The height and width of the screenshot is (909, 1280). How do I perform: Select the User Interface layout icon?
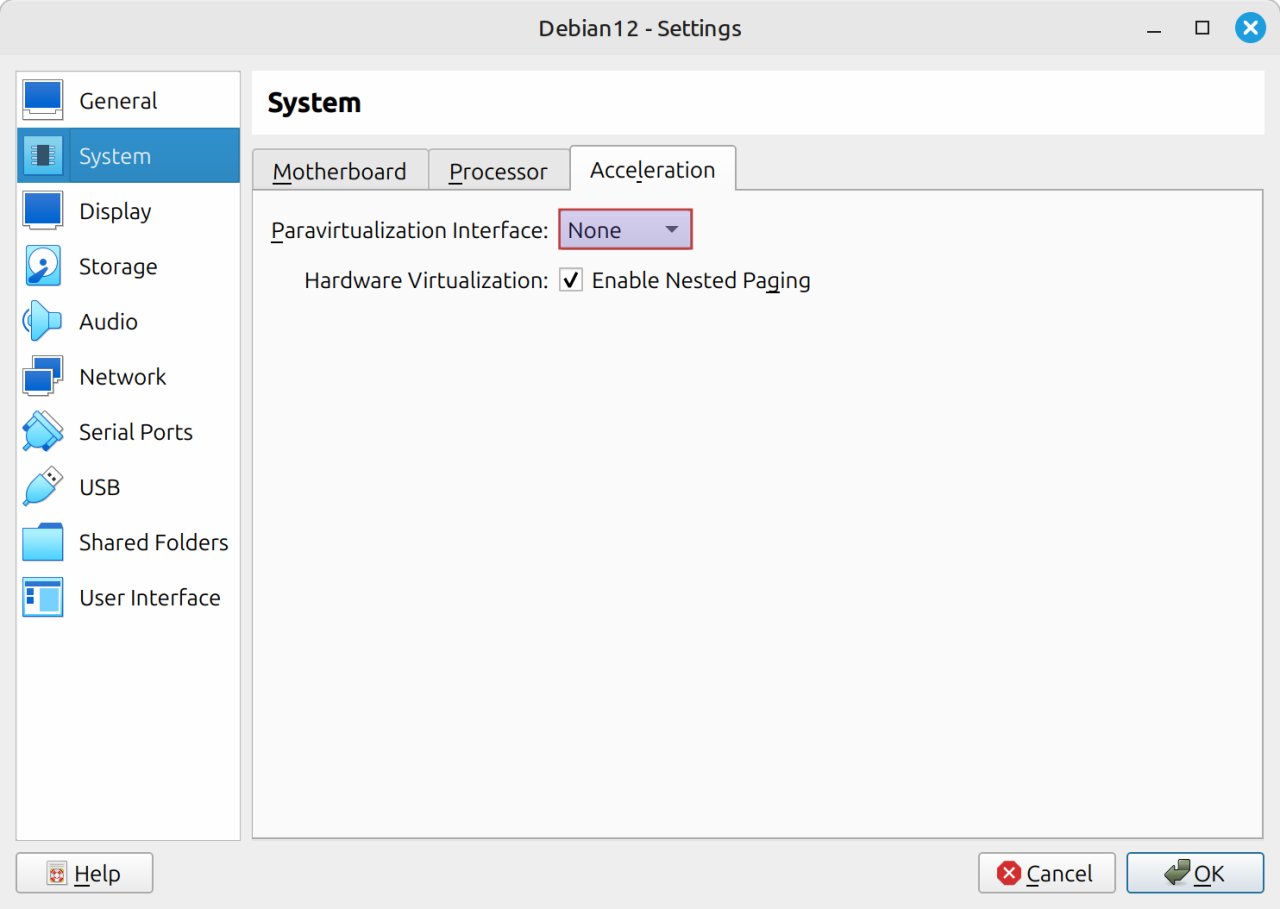pyautogui.click(x=43, y=598)
